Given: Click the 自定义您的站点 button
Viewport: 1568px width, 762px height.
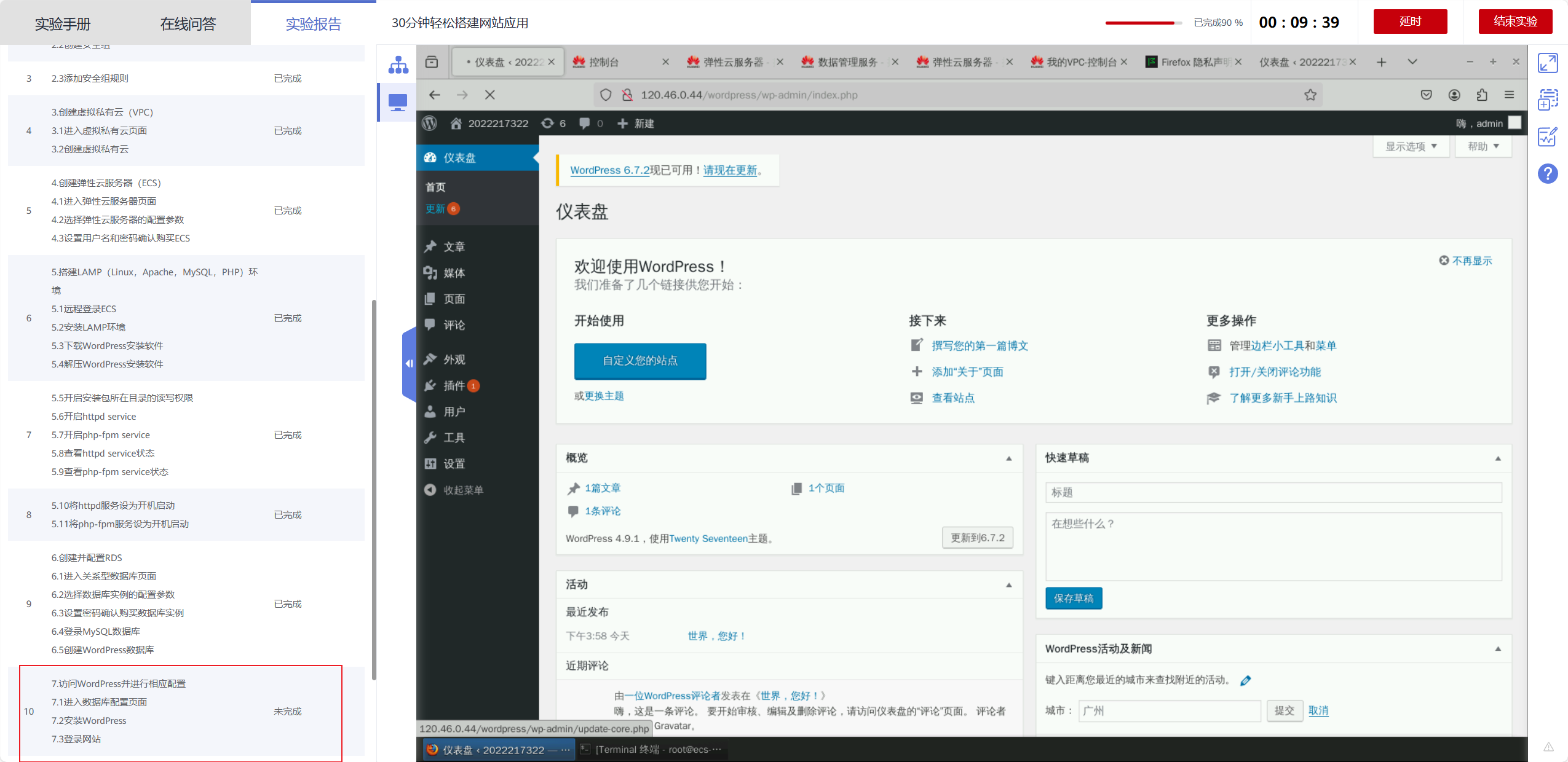Looking at the screenshot, I should click(639, 361).
